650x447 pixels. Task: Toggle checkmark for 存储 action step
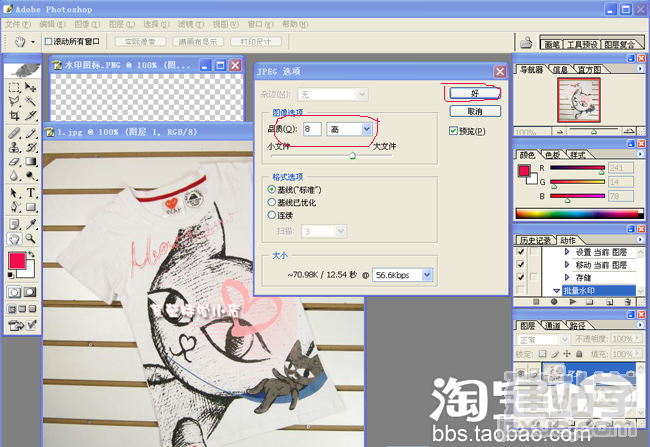click(521, 277)
